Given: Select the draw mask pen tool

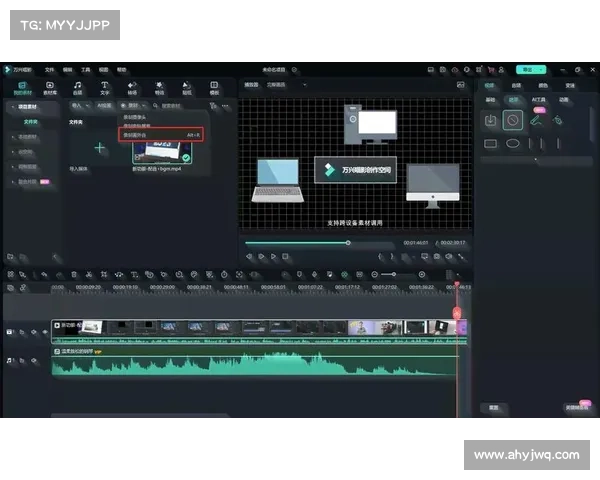Looking at the screenshot, I should tap(536, 121).
